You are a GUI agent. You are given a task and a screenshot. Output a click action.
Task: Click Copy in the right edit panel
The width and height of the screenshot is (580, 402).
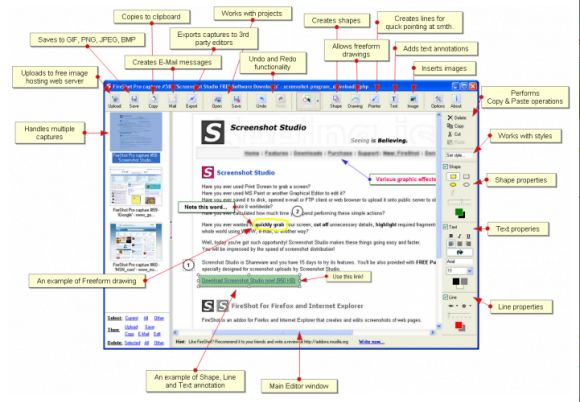456,126
